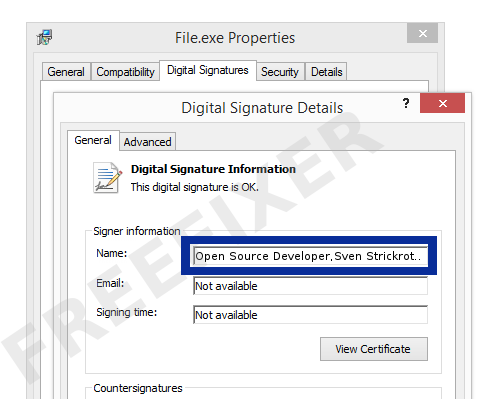Viewport: 481px width, 399px height.
Task: Click the File.exe Properties title bar icon
Action: tap(44, 37)
